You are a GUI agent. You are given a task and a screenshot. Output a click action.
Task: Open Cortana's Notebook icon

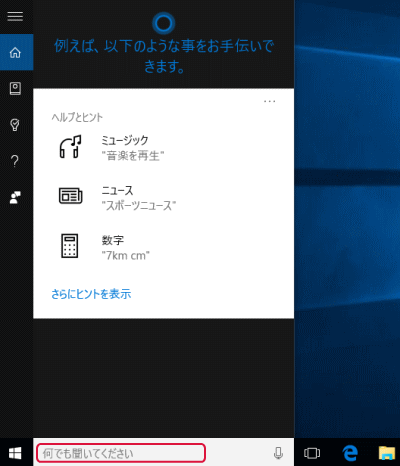[15, 89]
